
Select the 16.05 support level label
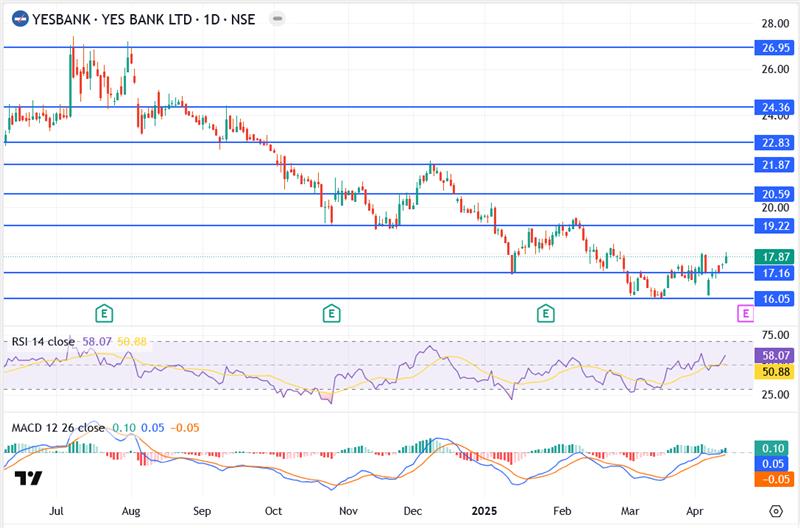click(x=776, y=299)
